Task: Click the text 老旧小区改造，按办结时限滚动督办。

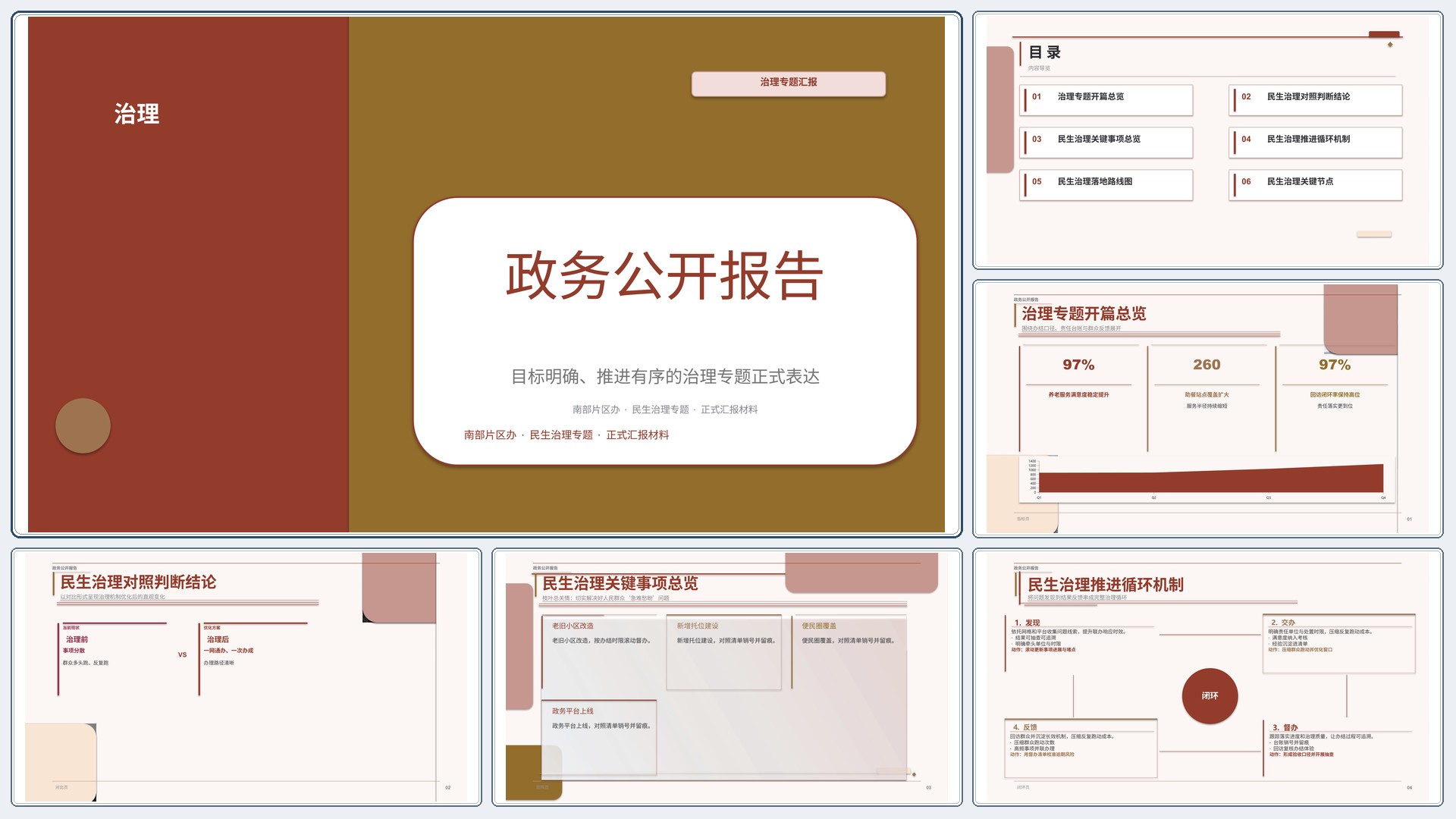Action: click(601, 641)
